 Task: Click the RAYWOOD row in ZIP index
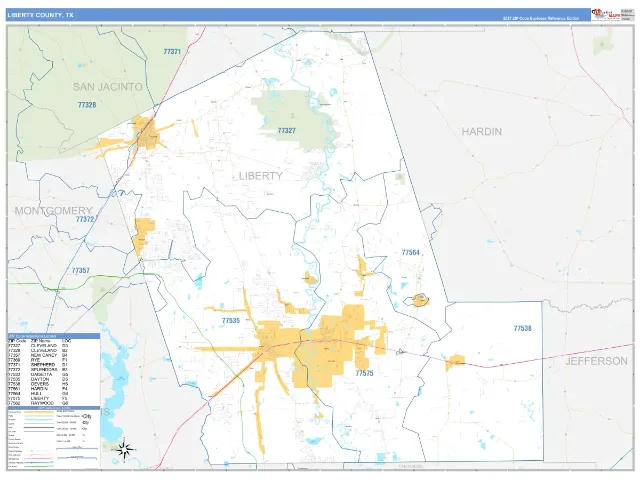[x=38, y=403]
